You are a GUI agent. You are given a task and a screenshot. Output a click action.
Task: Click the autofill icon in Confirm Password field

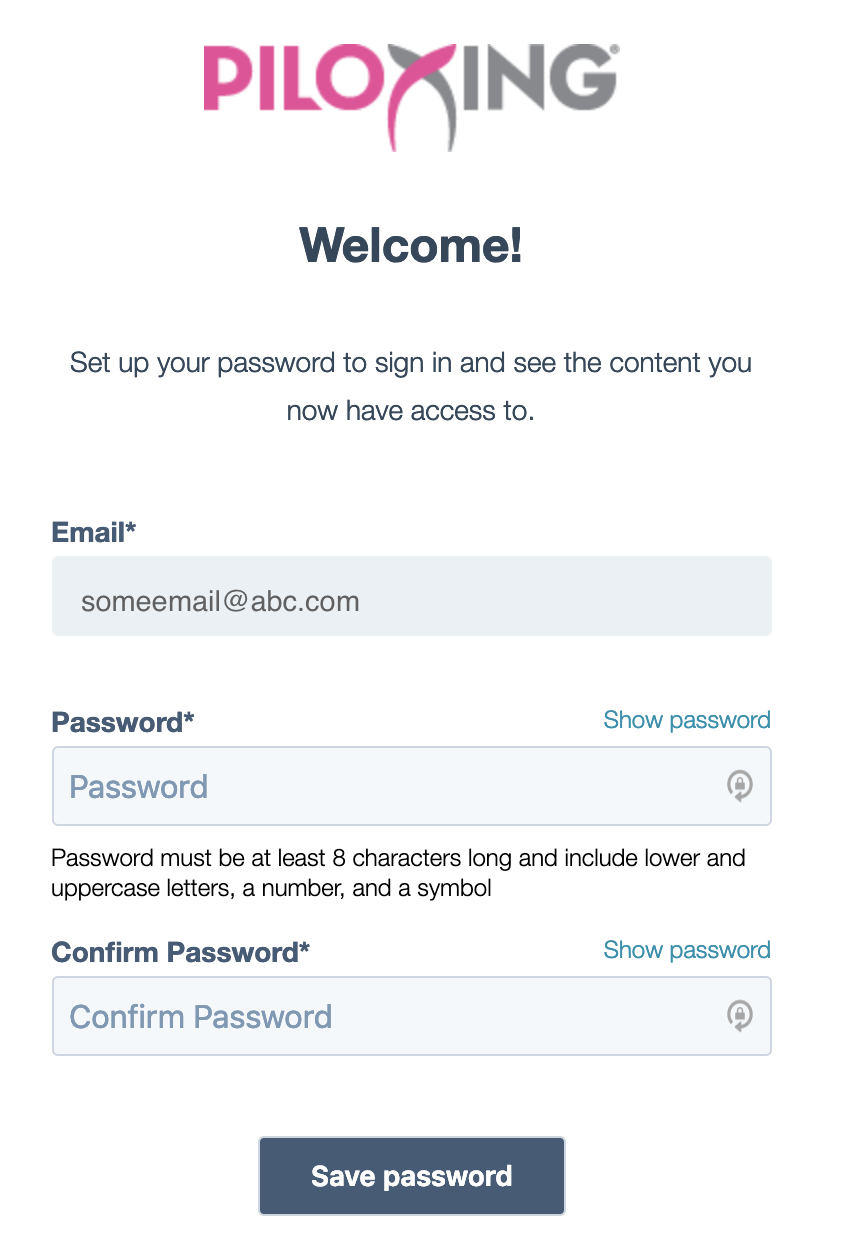(x=740, y=1016)
